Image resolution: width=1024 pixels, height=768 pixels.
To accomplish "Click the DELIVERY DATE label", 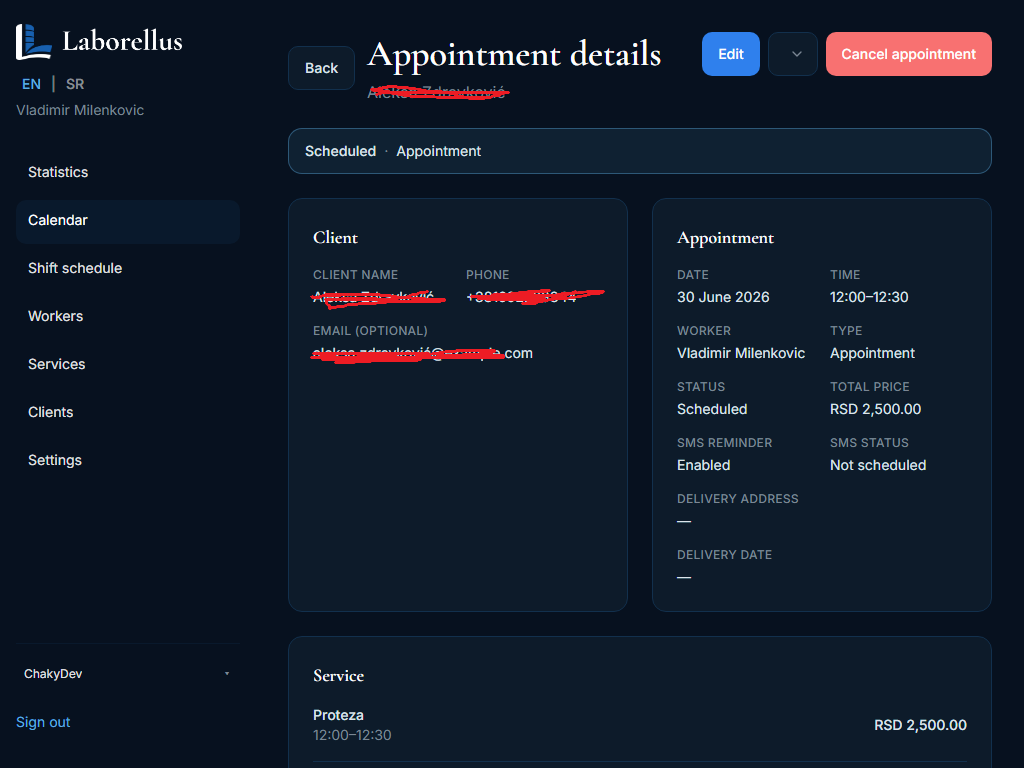I will [x=724, y=555].
